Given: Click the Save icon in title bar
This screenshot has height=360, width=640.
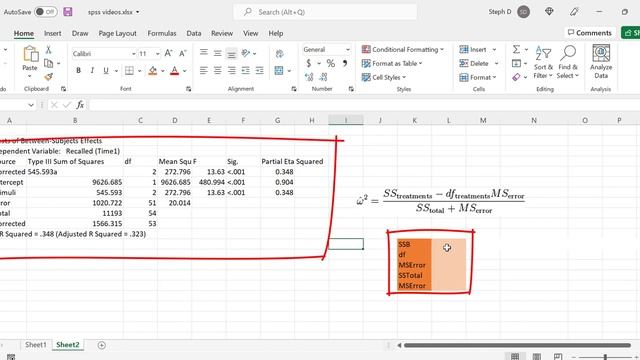Looking at the screenshot, I should [68, 12].
